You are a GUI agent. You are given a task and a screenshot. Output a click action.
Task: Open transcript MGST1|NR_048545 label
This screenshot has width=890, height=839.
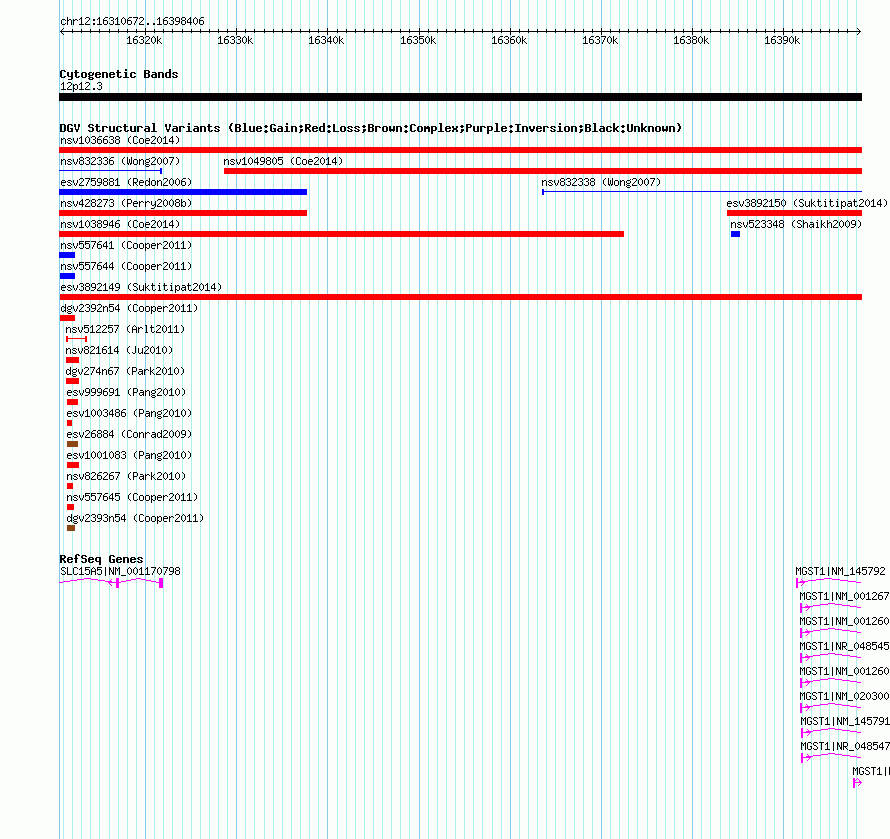pyautogui.click(x=845, y=646)
